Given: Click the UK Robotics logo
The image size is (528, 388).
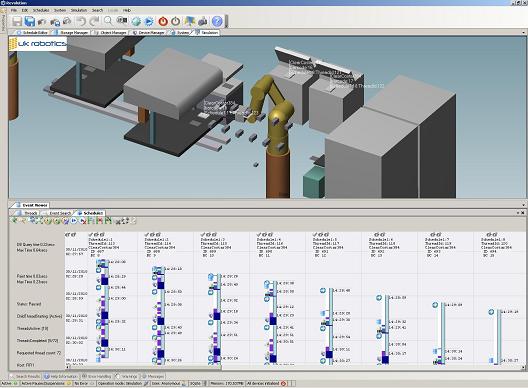Looking at the screenshot, I should [38, 44].
